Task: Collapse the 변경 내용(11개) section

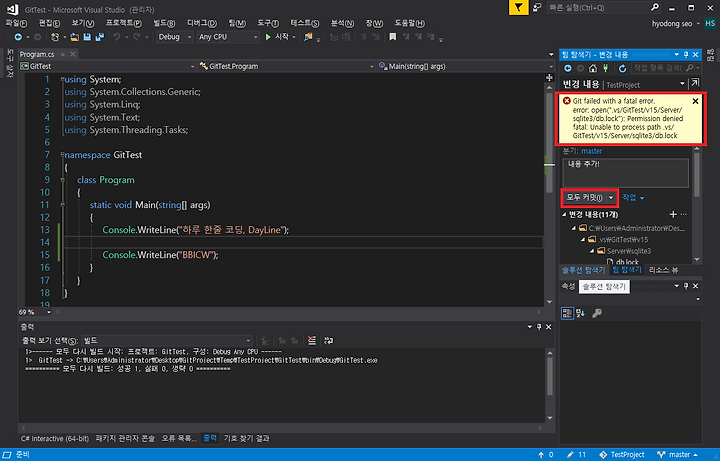Action: 564,214
